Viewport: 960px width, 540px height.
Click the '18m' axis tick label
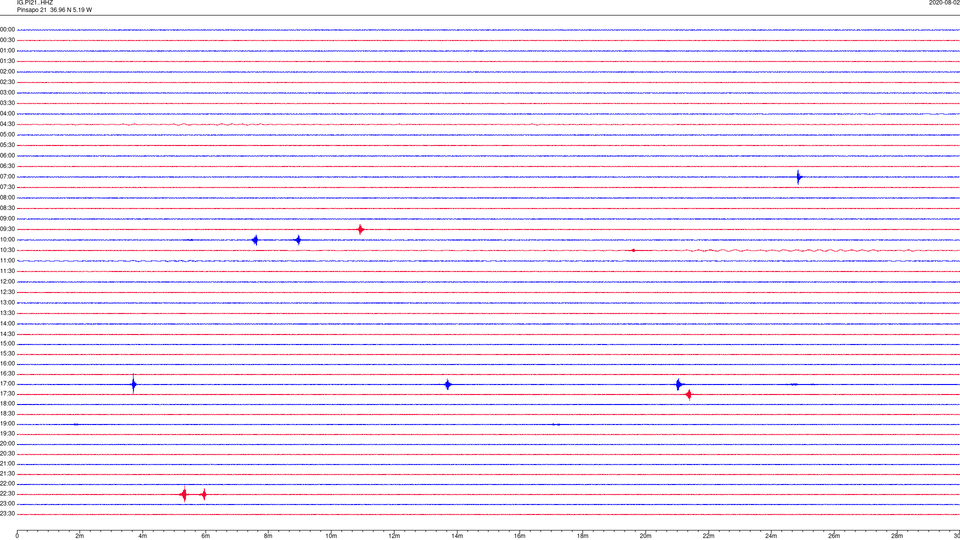(x=583, y=536)
